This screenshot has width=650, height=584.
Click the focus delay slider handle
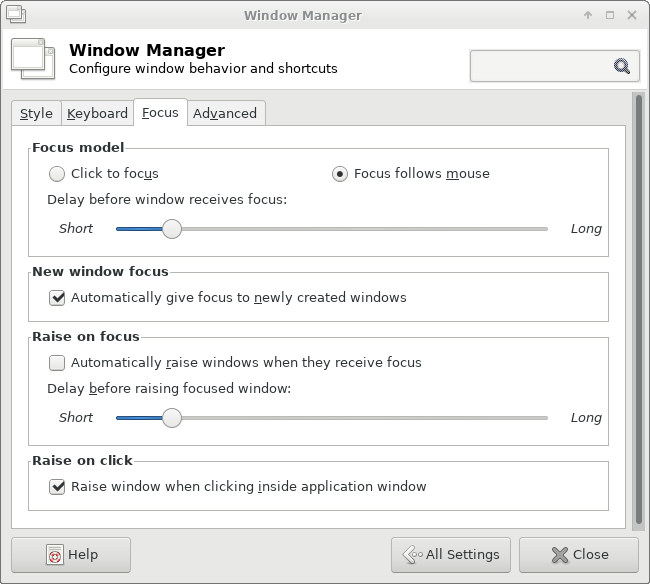[x=172, y=229]
